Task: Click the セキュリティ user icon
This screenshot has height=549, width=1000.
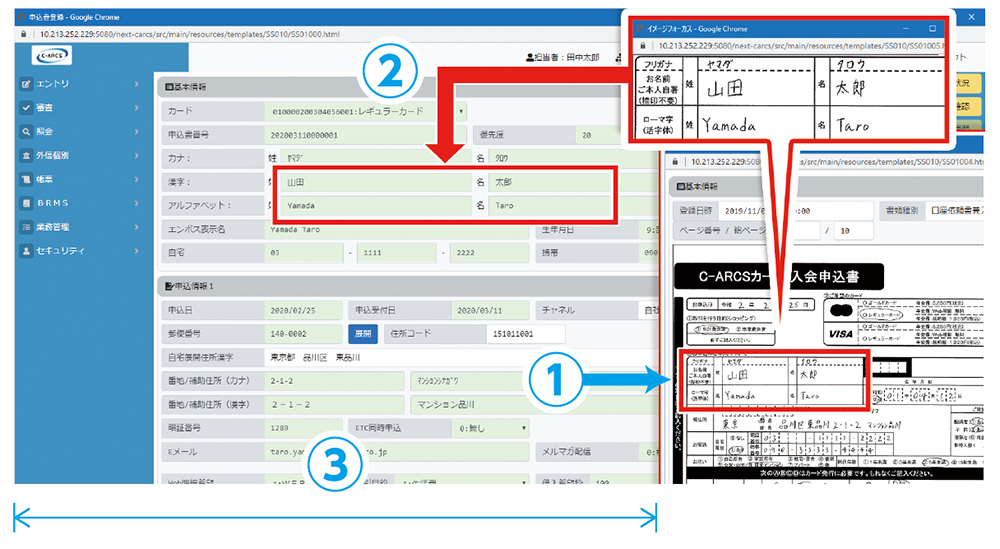Action: pyautogui.click(x=27, y=251)
